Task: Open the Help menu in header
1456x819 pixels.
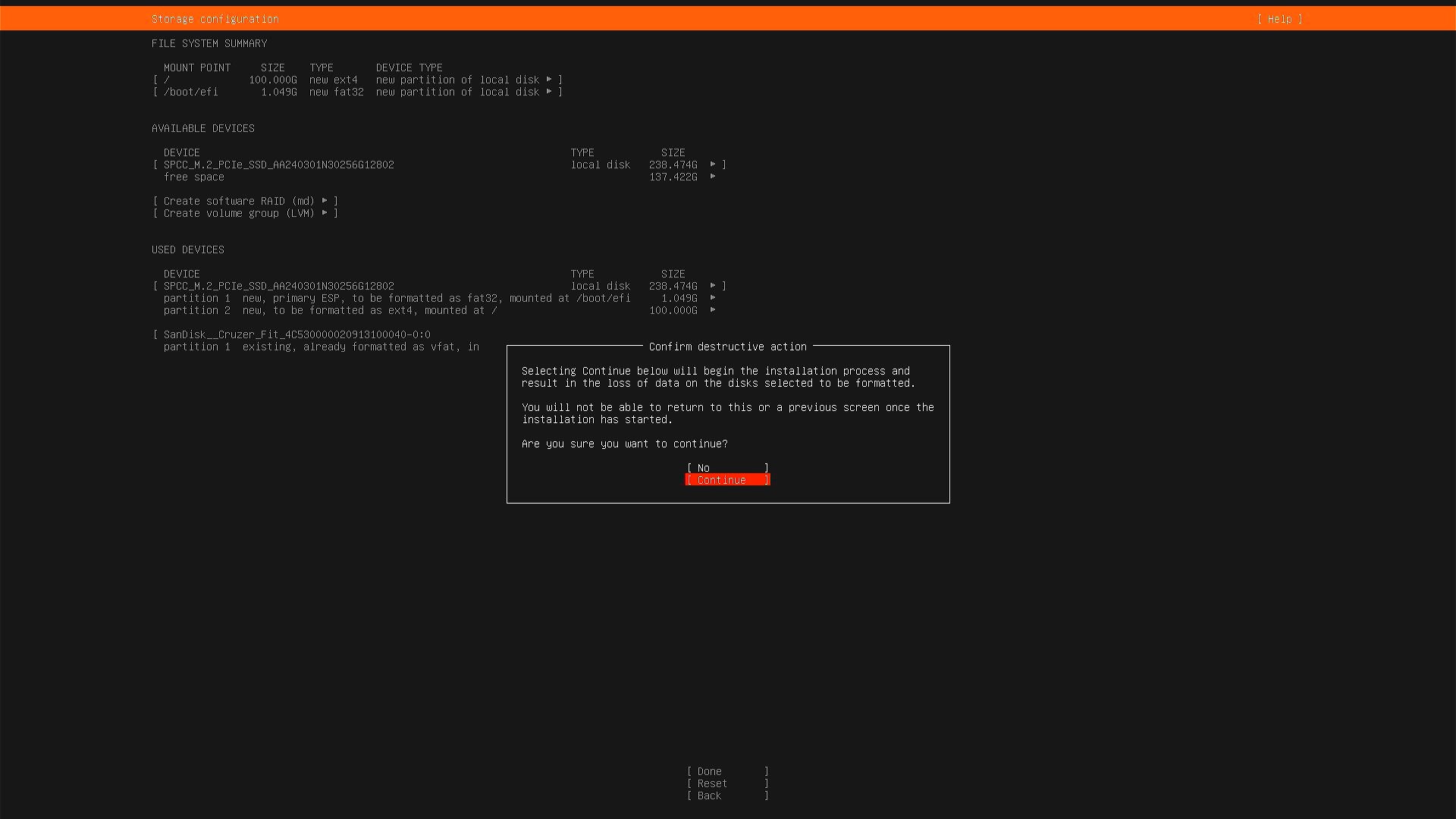Action: [1279, 19]
